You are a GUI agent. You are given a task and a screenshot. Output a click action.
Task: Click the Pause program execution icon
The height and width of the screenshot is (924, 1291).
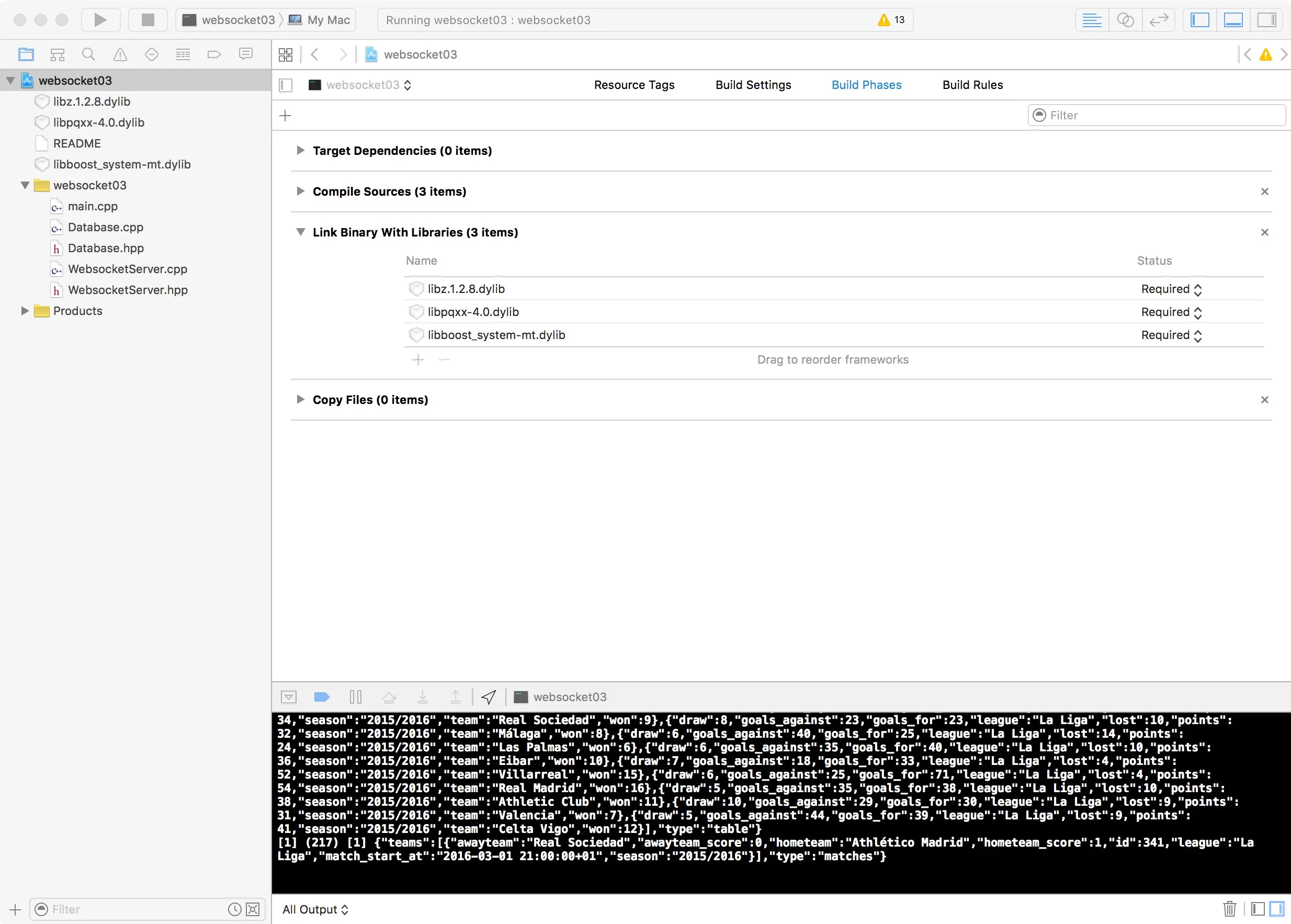click(x=356, y=697)
